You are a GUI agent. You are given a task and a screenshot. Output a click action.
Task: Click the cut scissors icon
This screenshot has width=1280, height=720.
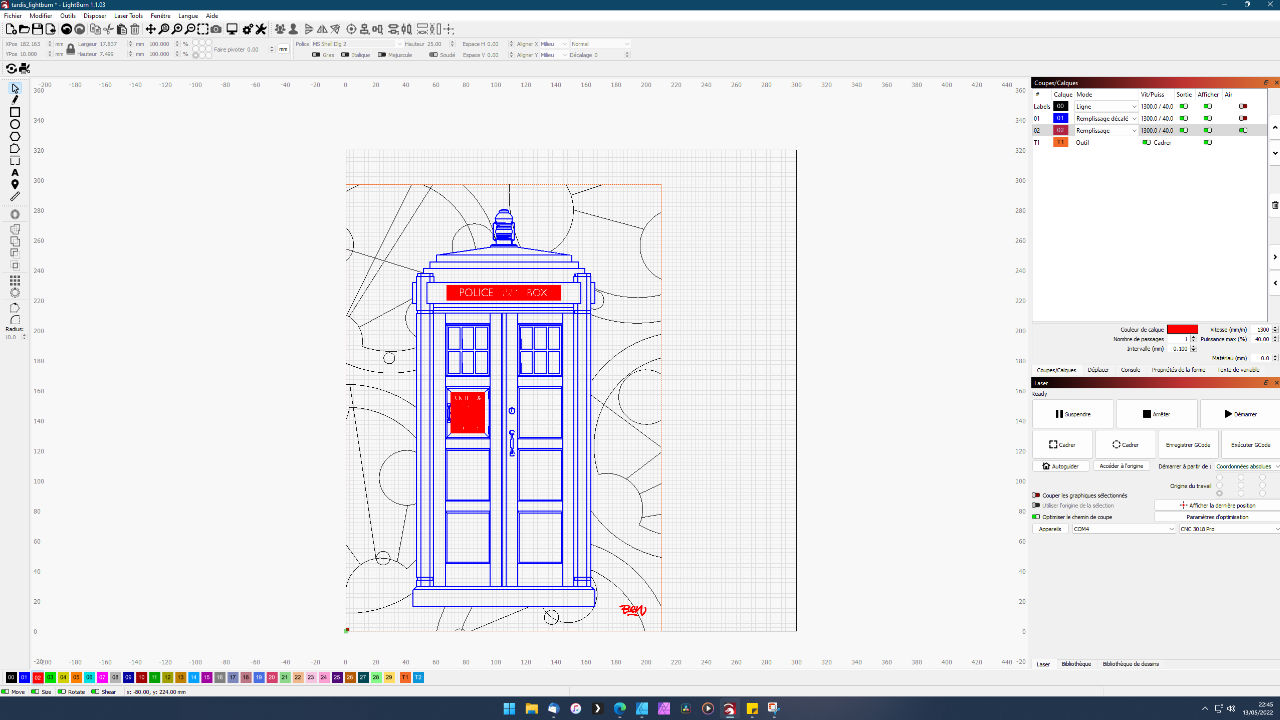pos(108,29)
